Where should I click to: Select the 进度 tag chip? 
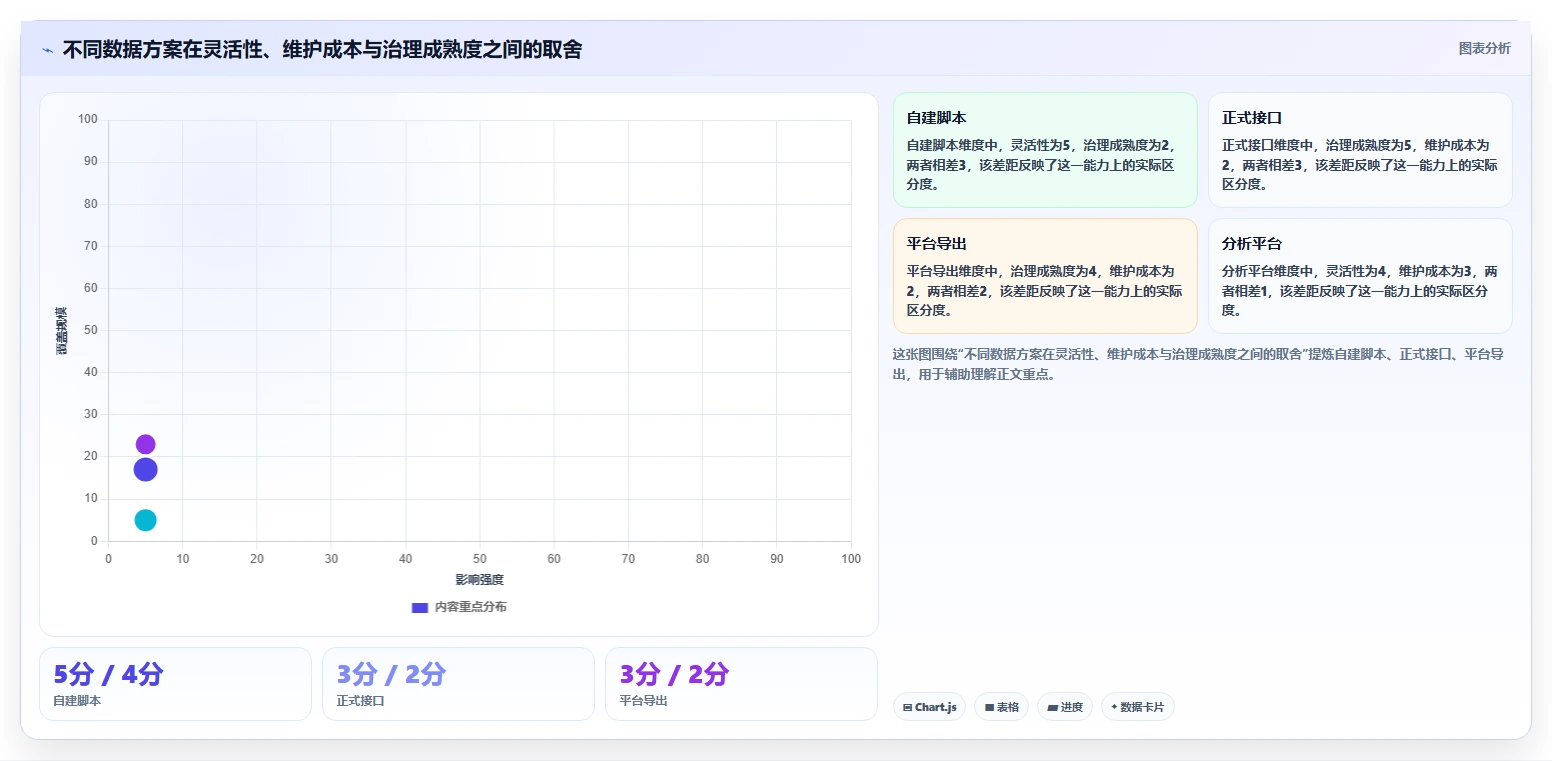pyautogui.click(x=1065, y=707)
